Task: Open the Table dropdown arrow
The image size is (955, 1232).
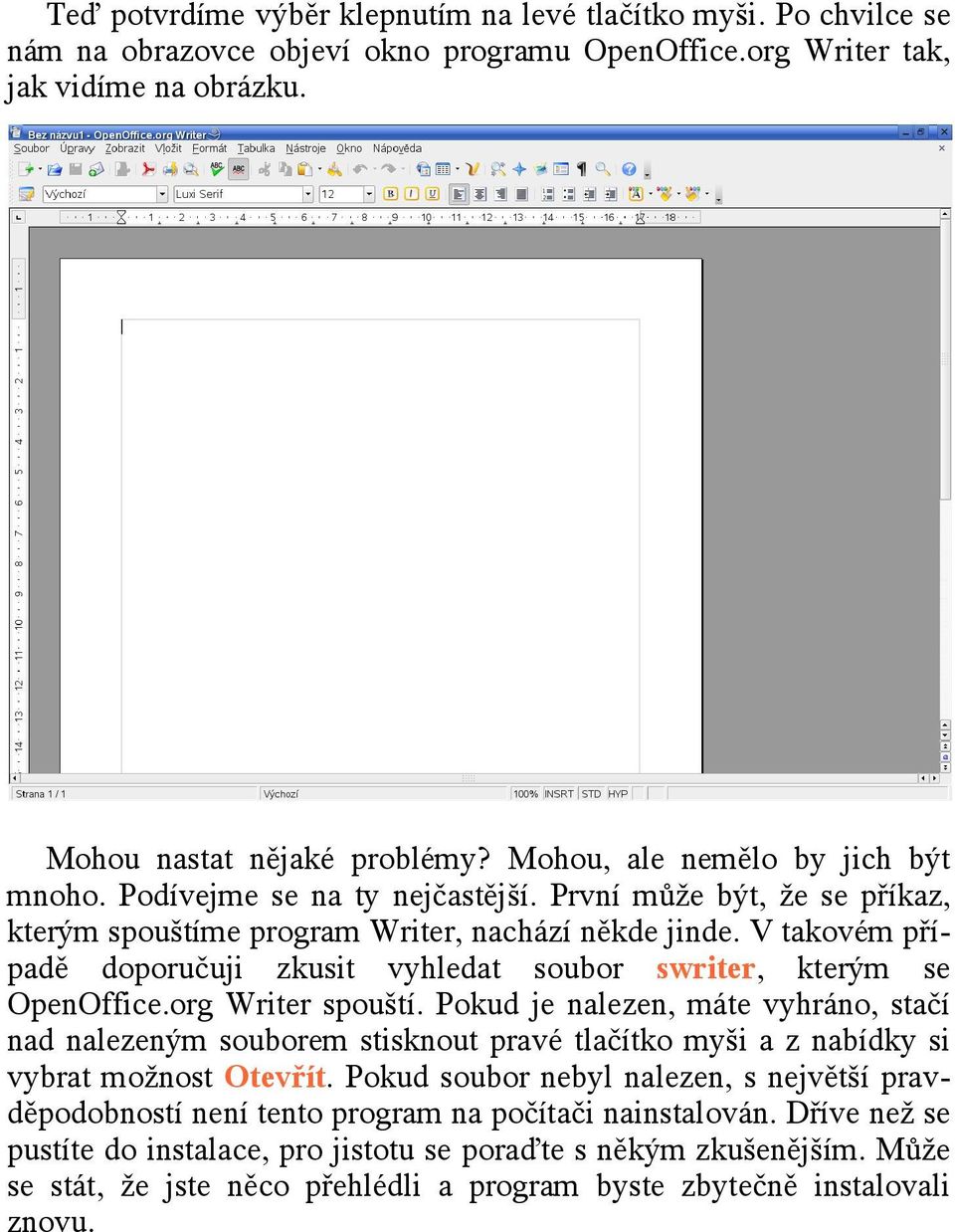Action: coord(458,169)
